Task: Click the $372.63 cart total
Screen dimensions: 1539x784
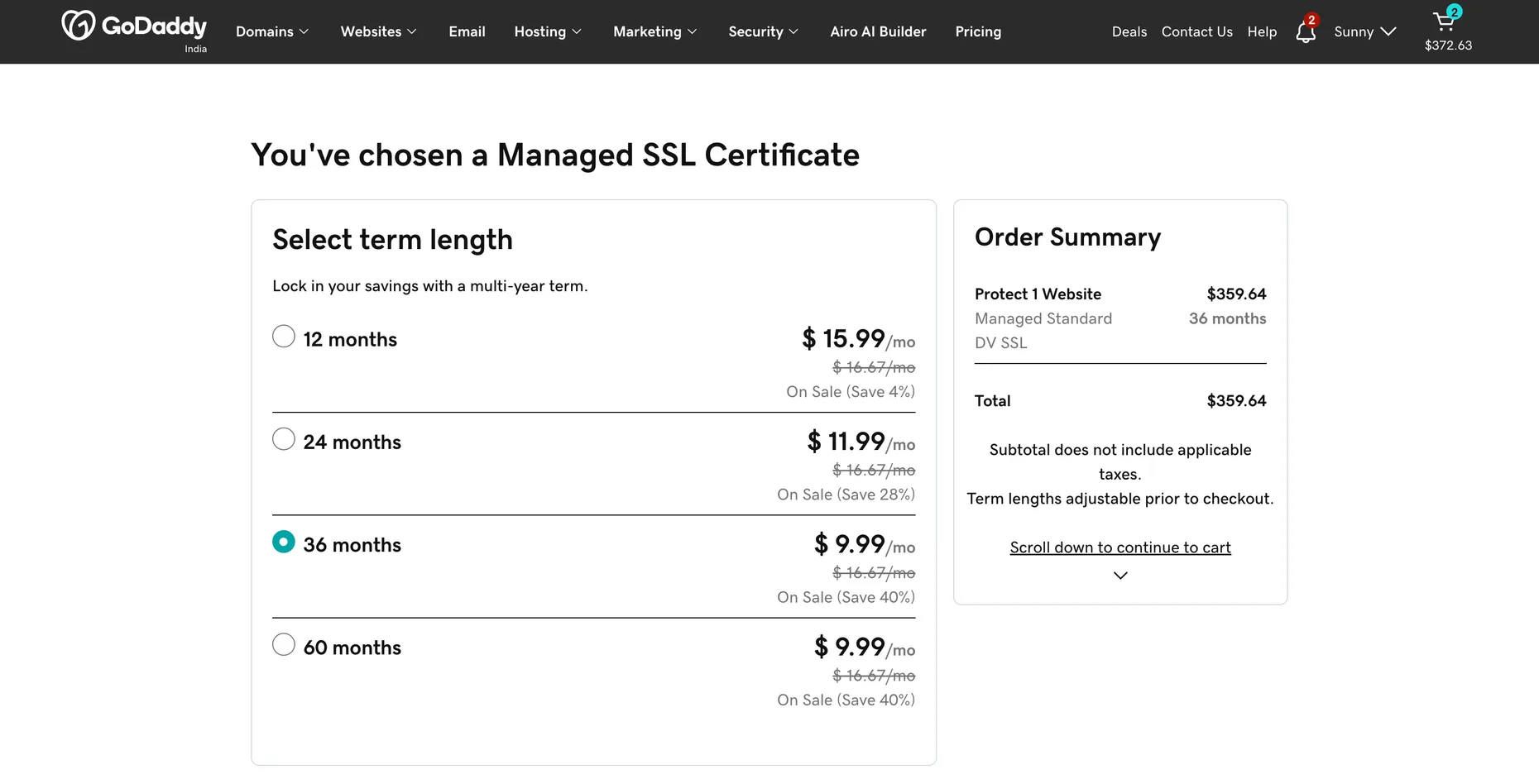Action: [1448, 45]
